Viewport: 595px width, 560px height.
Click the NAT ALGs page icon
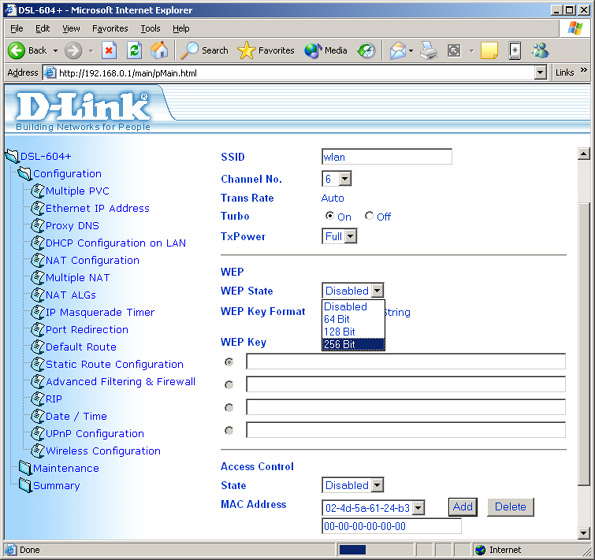38,295
